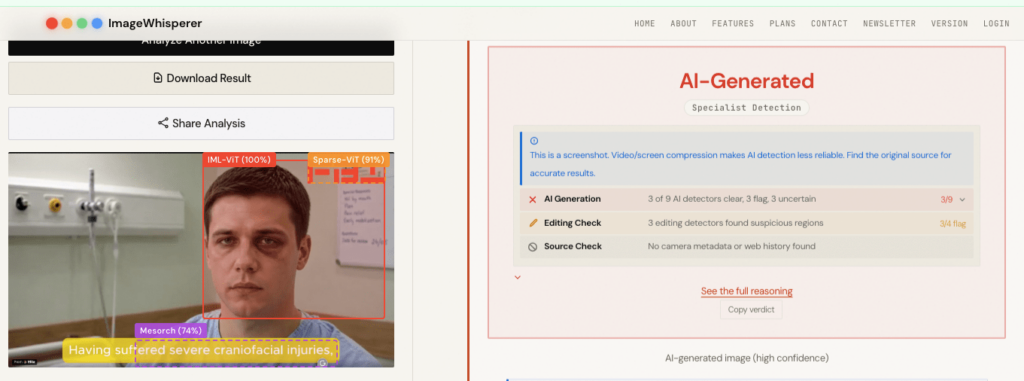
Task: Click the red X icon for AI Generation
Action: point(532,199)
